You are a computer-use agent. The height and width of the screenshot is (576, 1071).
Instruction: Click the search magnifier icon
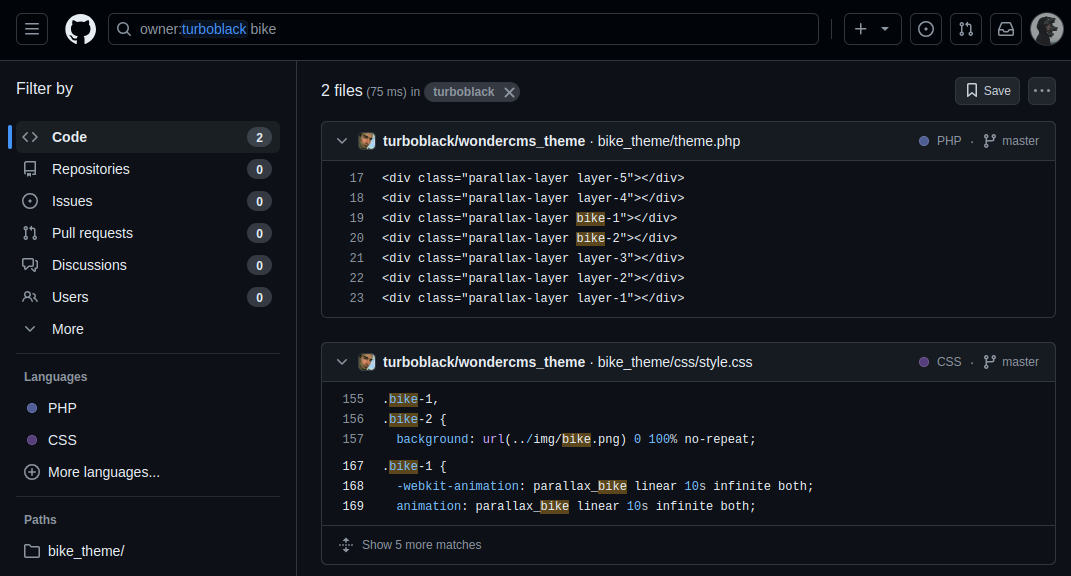click(124, 29)
